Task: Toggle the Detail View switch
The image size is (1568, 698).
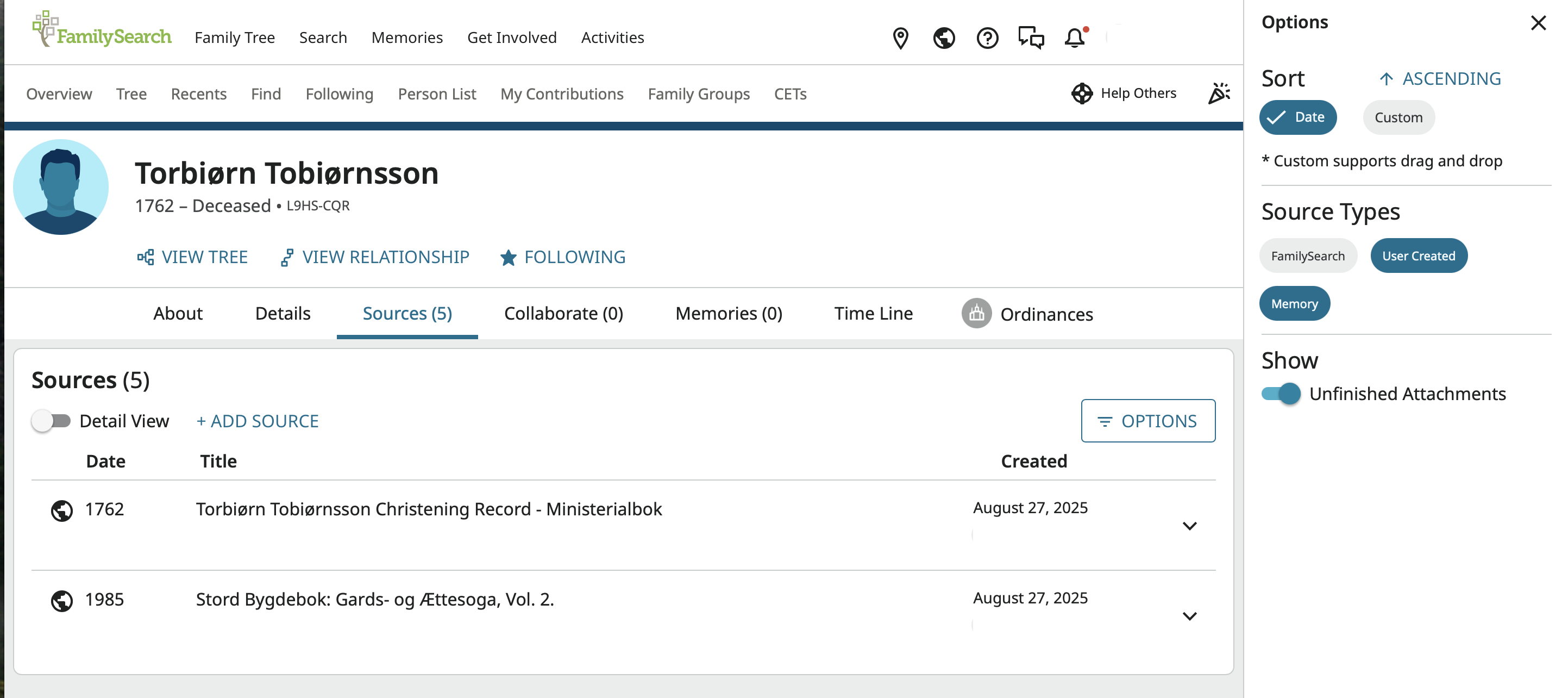Action: (x=52, y=421)
